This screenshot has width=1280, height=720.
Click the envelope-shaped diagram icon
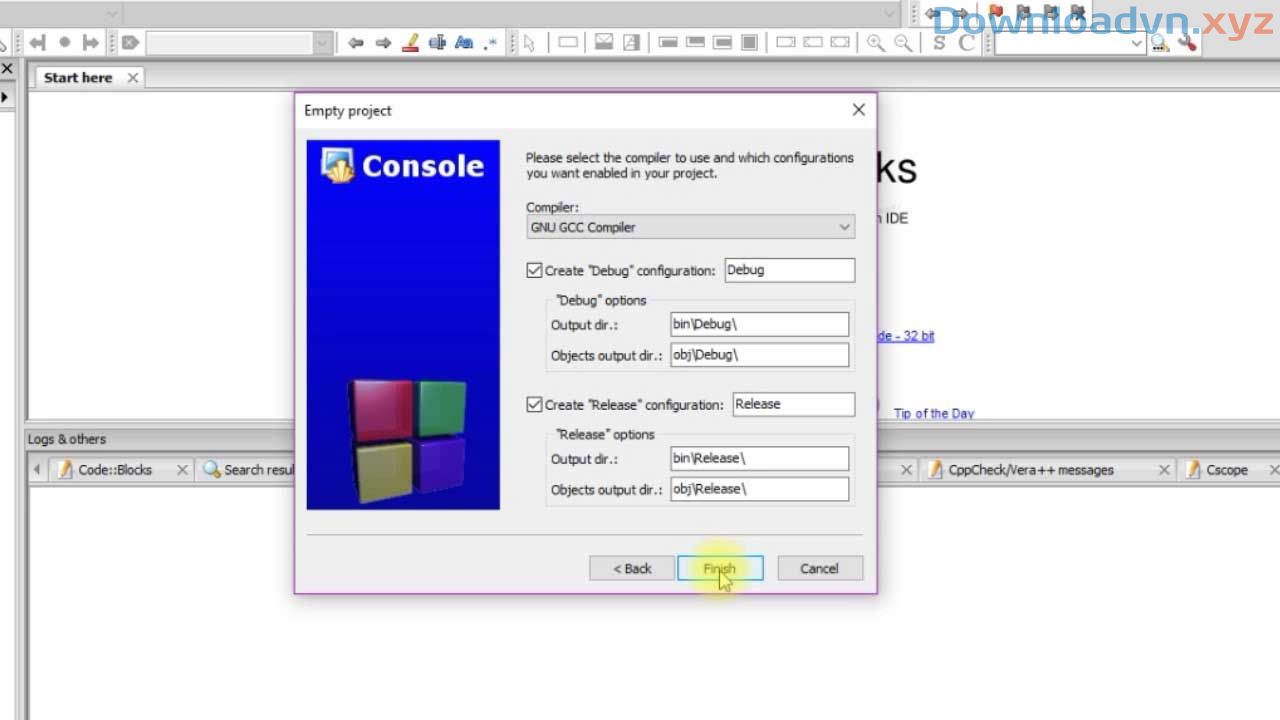[x=604, y=43]
